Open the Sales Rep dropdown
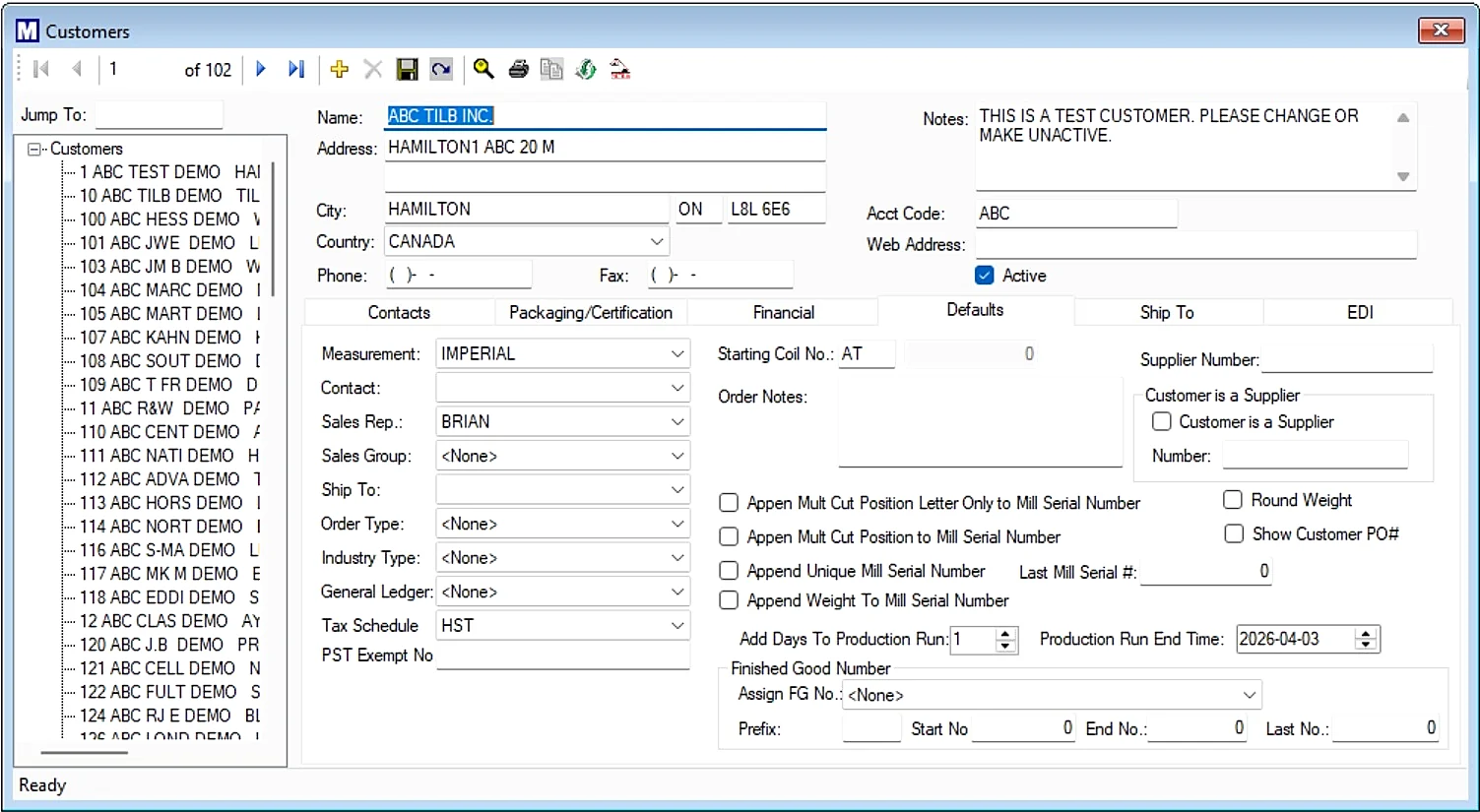1480x812 pixels. pyautogui.click(x=676, y=421)
